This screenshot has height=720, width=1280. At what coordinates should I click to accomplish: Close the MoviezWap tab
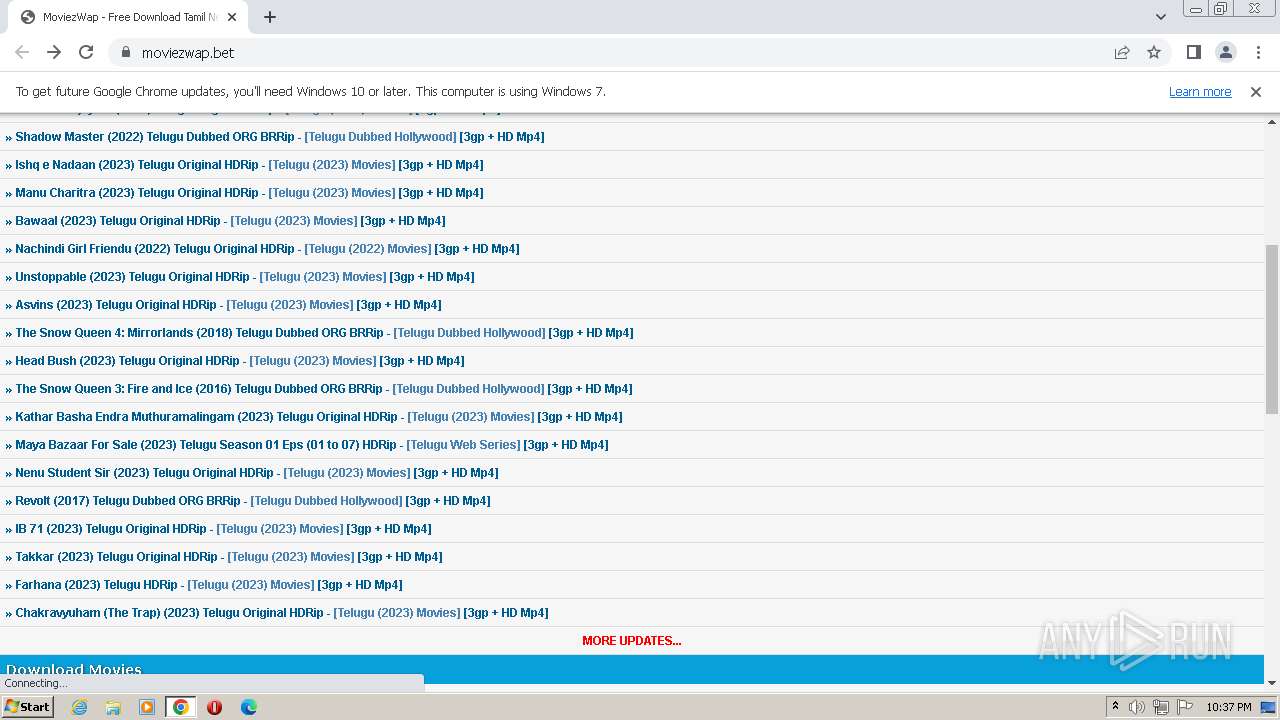(x=232, y=17)
